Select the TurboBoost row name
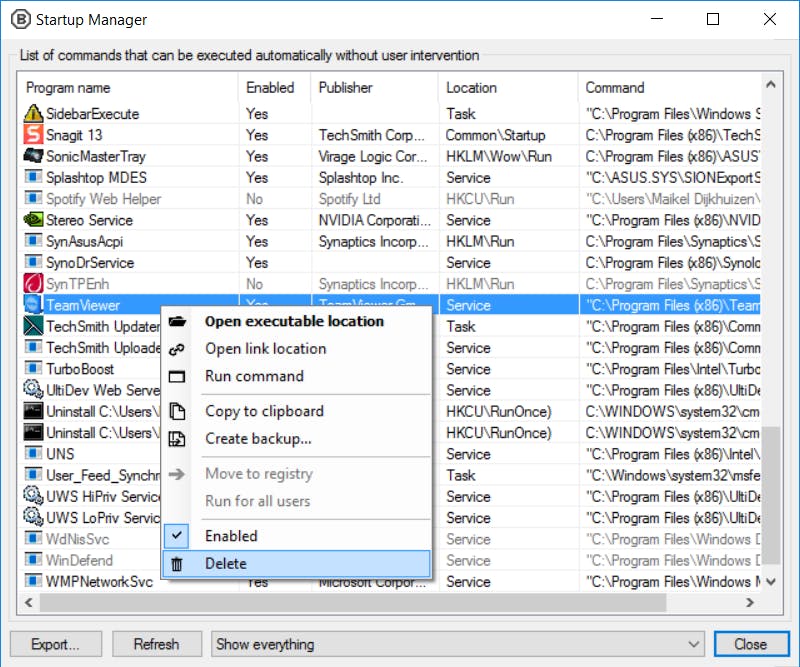Screen dimensions: 800x667 (80, 369)
